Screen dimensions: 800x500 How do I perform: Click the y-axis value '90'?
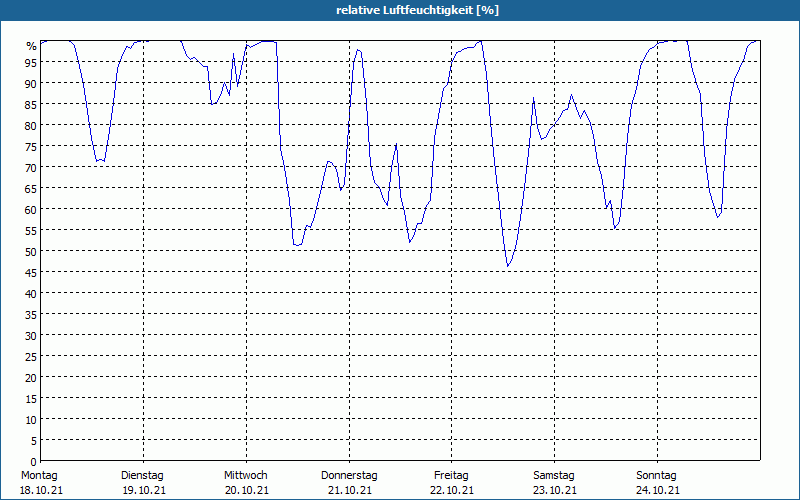tap(31, 84)
